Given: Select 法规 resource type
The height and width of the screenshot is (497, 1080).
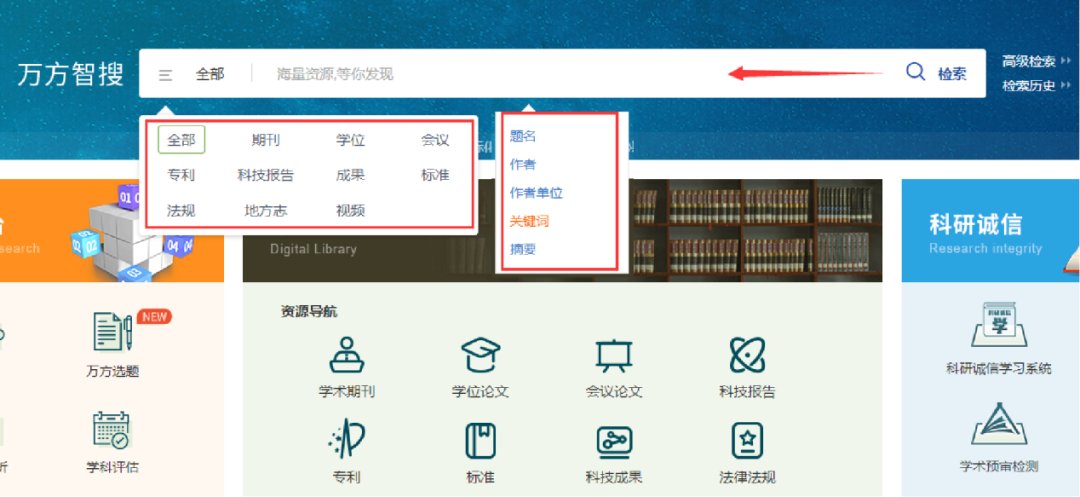Looking at the screenshot, I should [181, 211].
